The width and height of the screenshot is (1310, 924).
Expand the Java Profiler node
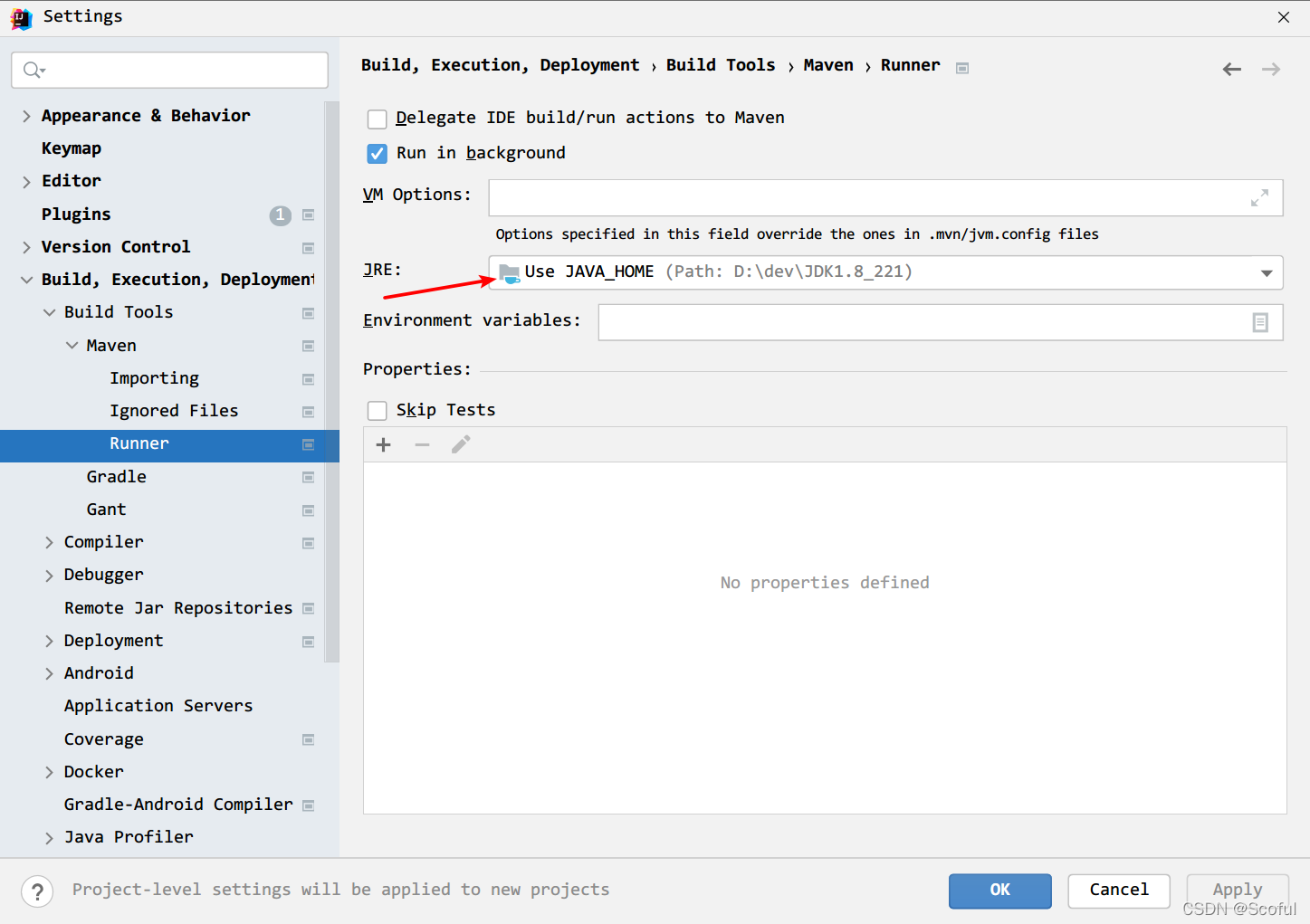[49, 837]
